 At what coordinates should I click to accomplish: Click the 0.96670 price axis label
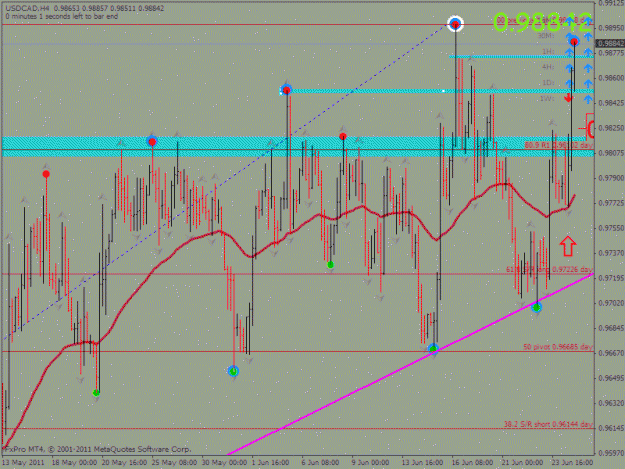611,353
